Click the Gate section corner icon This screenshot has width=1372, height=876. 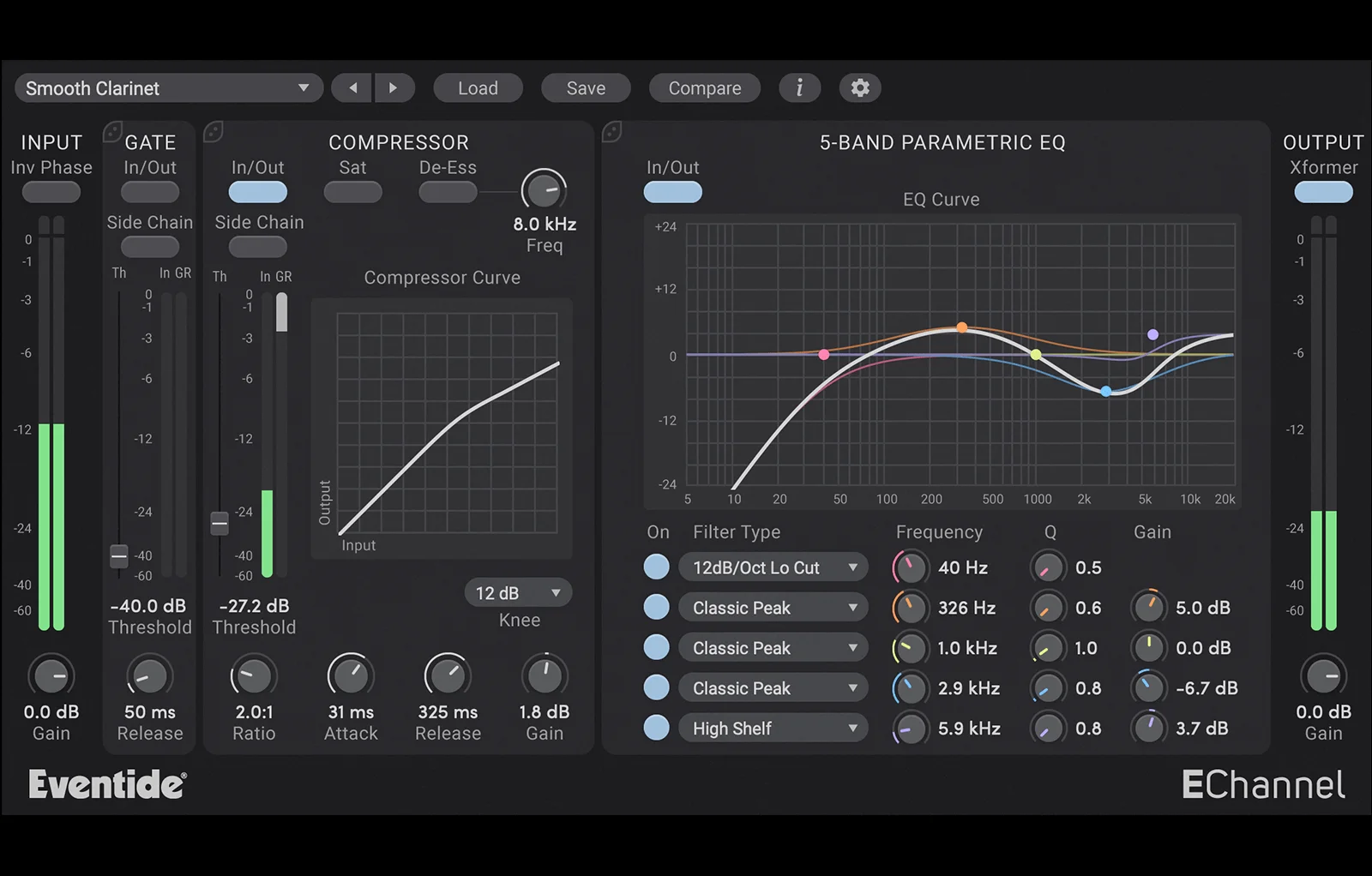pyautogui.click(x=112, y=132)
